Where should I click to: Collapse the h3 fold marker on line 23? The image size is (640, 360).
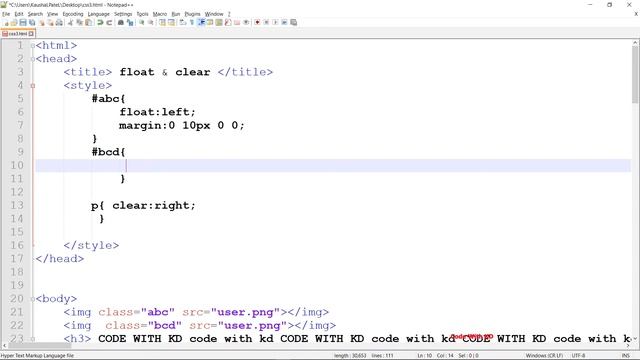coord(33,339)
